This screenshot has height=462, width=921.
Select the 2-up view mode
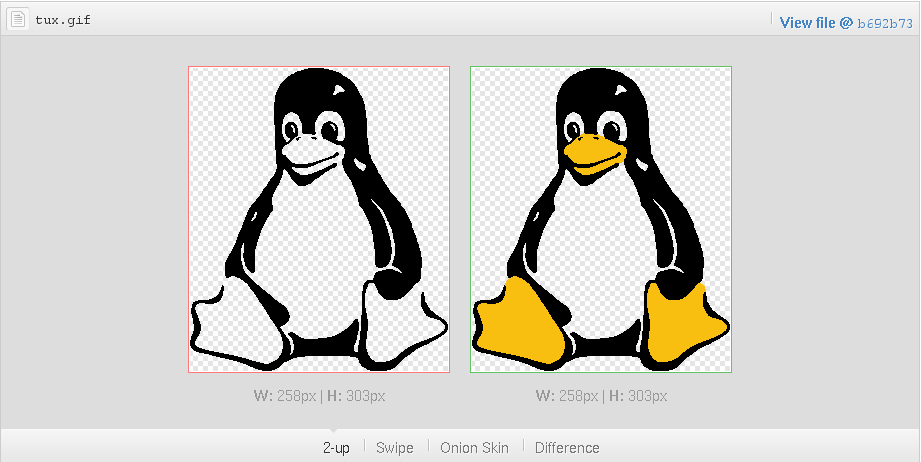pyautogui.click(x=336, y=448)
